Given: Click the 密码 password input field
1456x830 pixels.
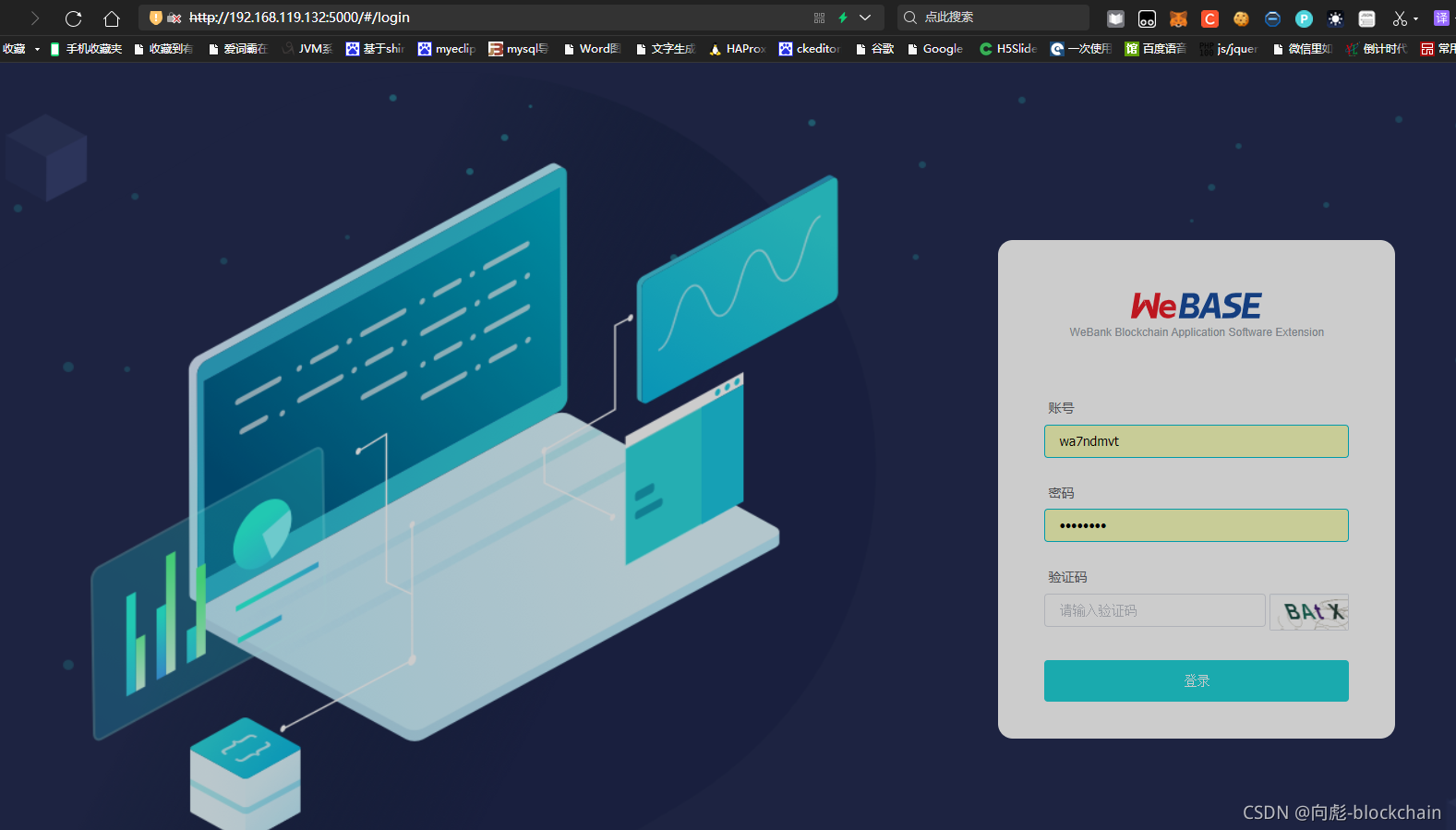Looking at the screenshot, I should pyautogui.click(x=1196, y=525).
